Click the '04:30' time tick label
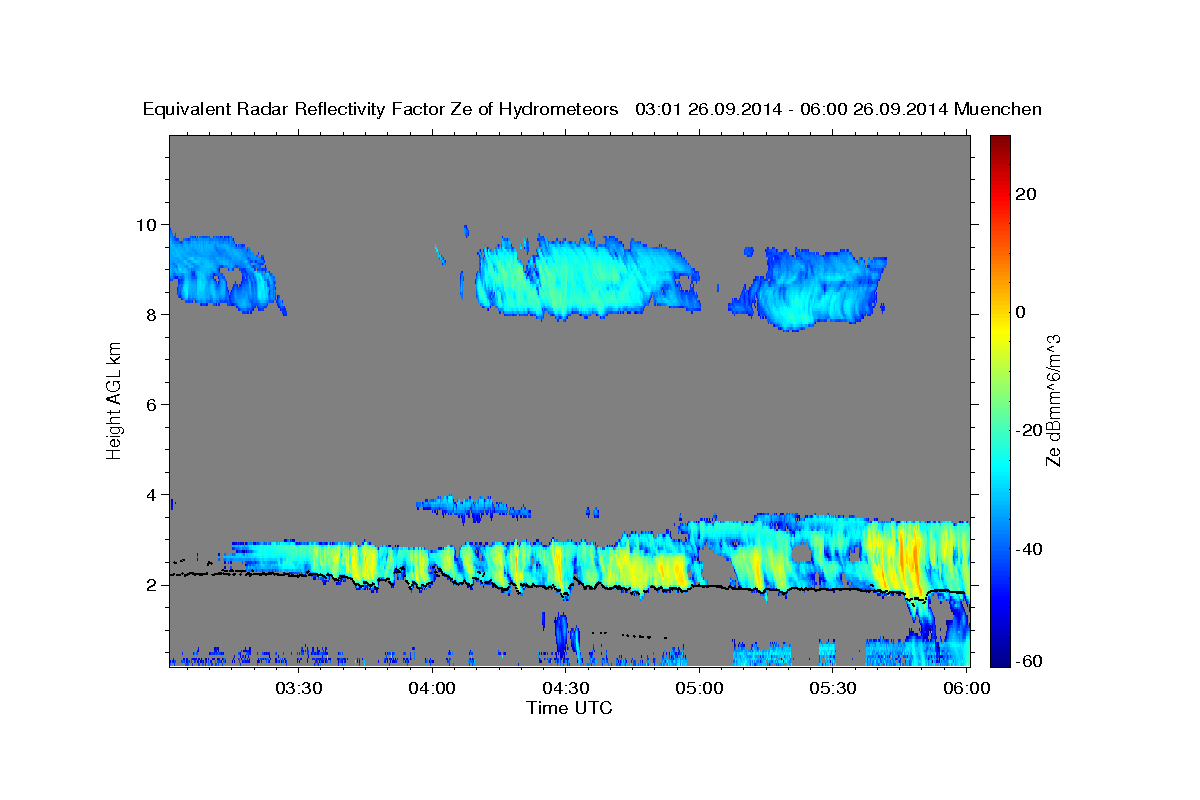The image size is (1200, 800). (x=565, y=688)
